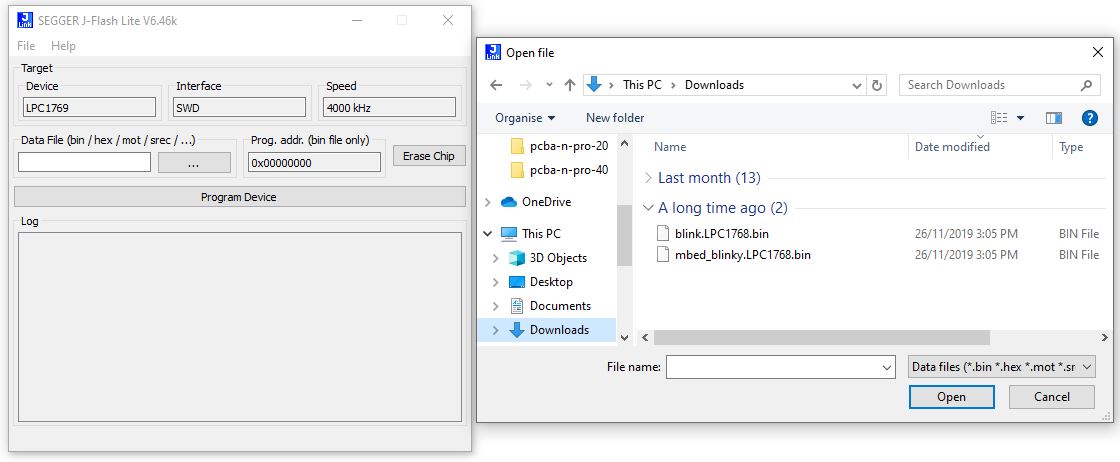Click the Interface field showing SWD
This screenshot has height=462, width=1120.
point(239,108)
